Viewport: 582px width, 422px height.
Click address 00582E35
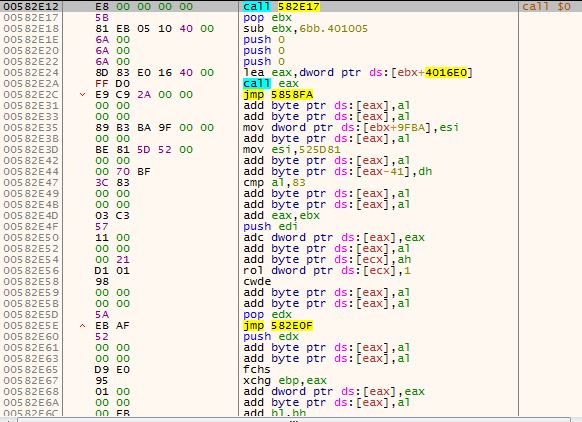31,127
